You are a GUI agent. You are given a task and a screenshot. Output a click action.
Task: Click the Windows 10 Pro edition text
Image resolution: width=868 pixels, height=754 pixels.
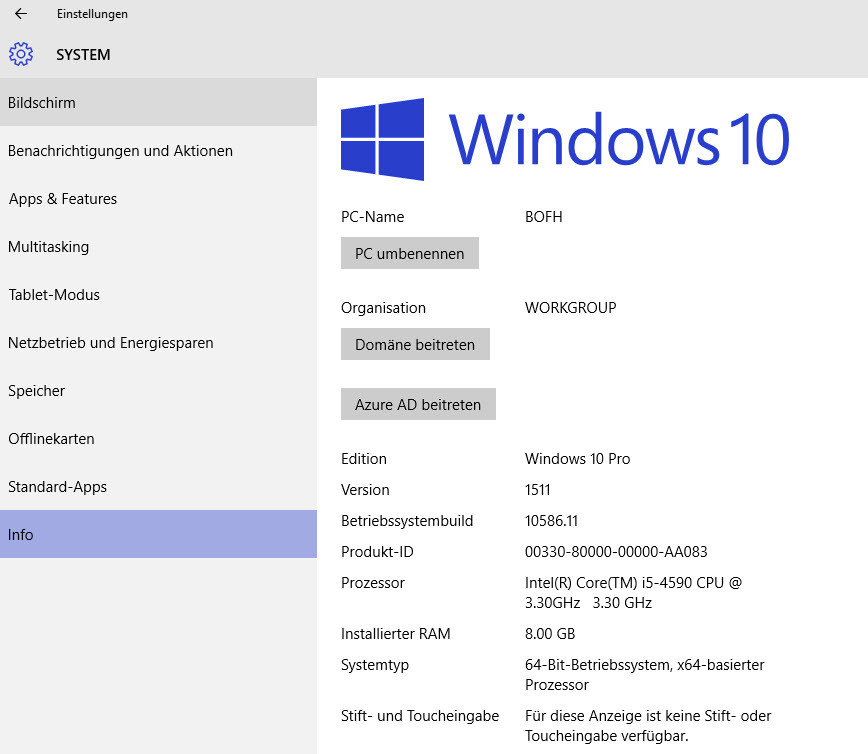coord(577,458)
